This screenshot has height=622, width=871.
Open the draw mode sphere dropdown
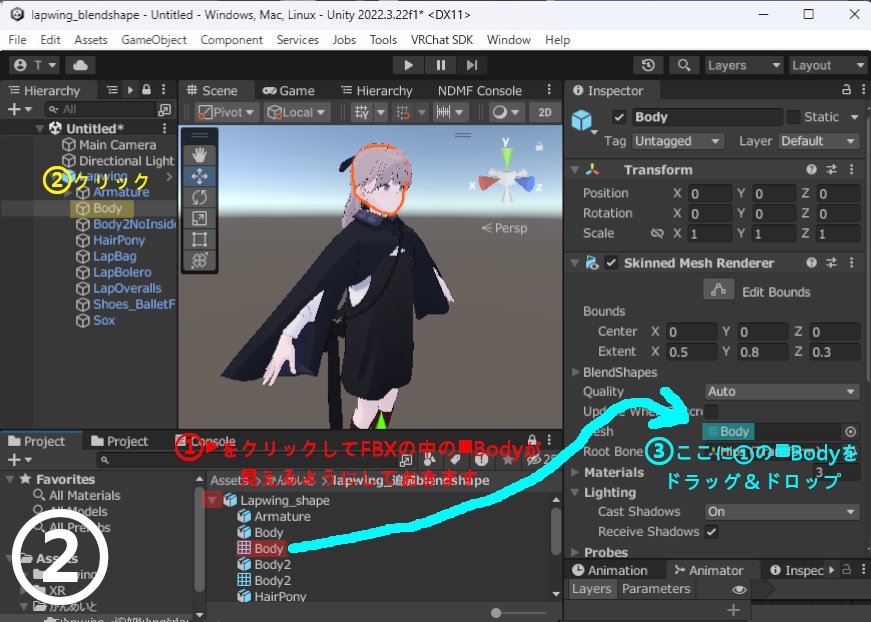click(x=505, y=113)
